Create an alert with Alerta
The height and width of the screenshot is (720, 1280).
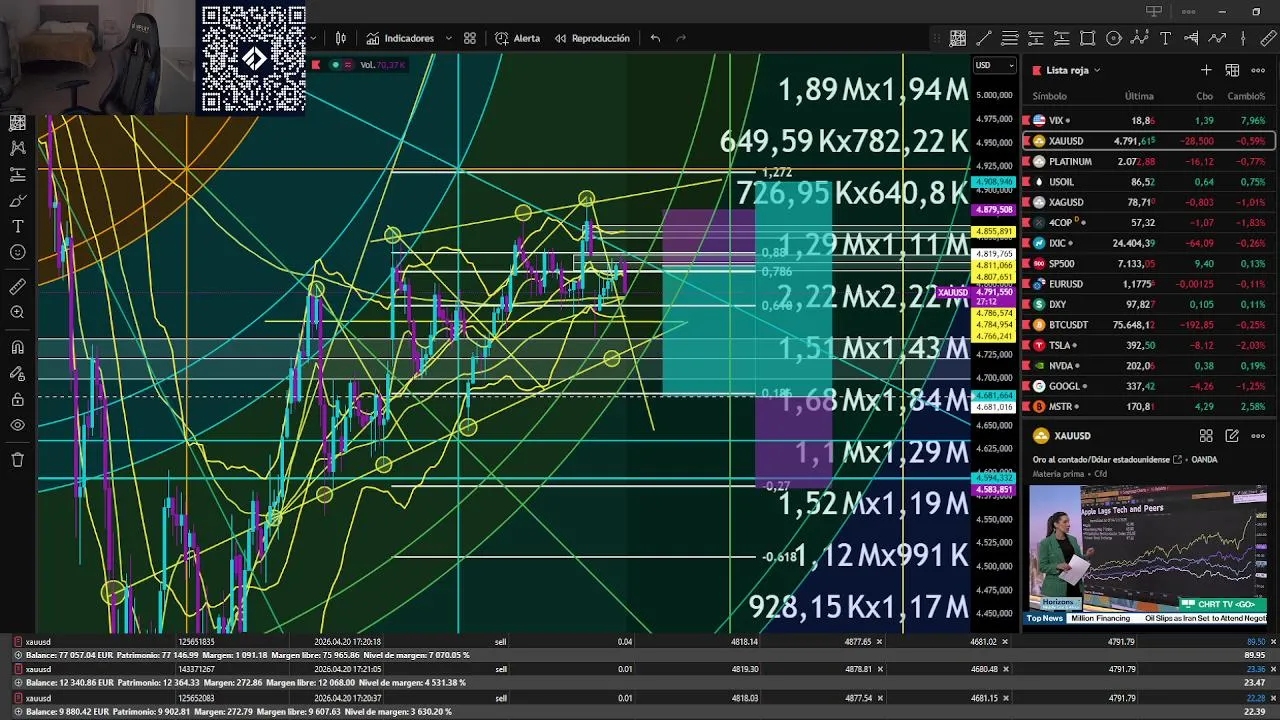(x=517, y=38)
